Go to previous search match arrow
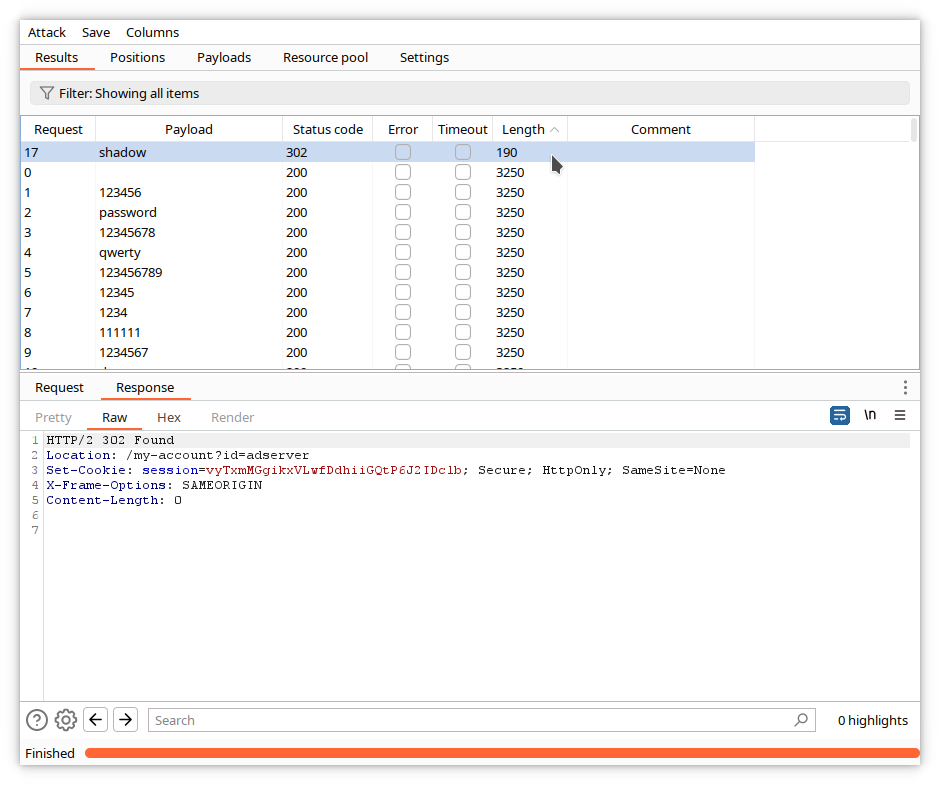The image size is (940, 785). pos(96,720)
